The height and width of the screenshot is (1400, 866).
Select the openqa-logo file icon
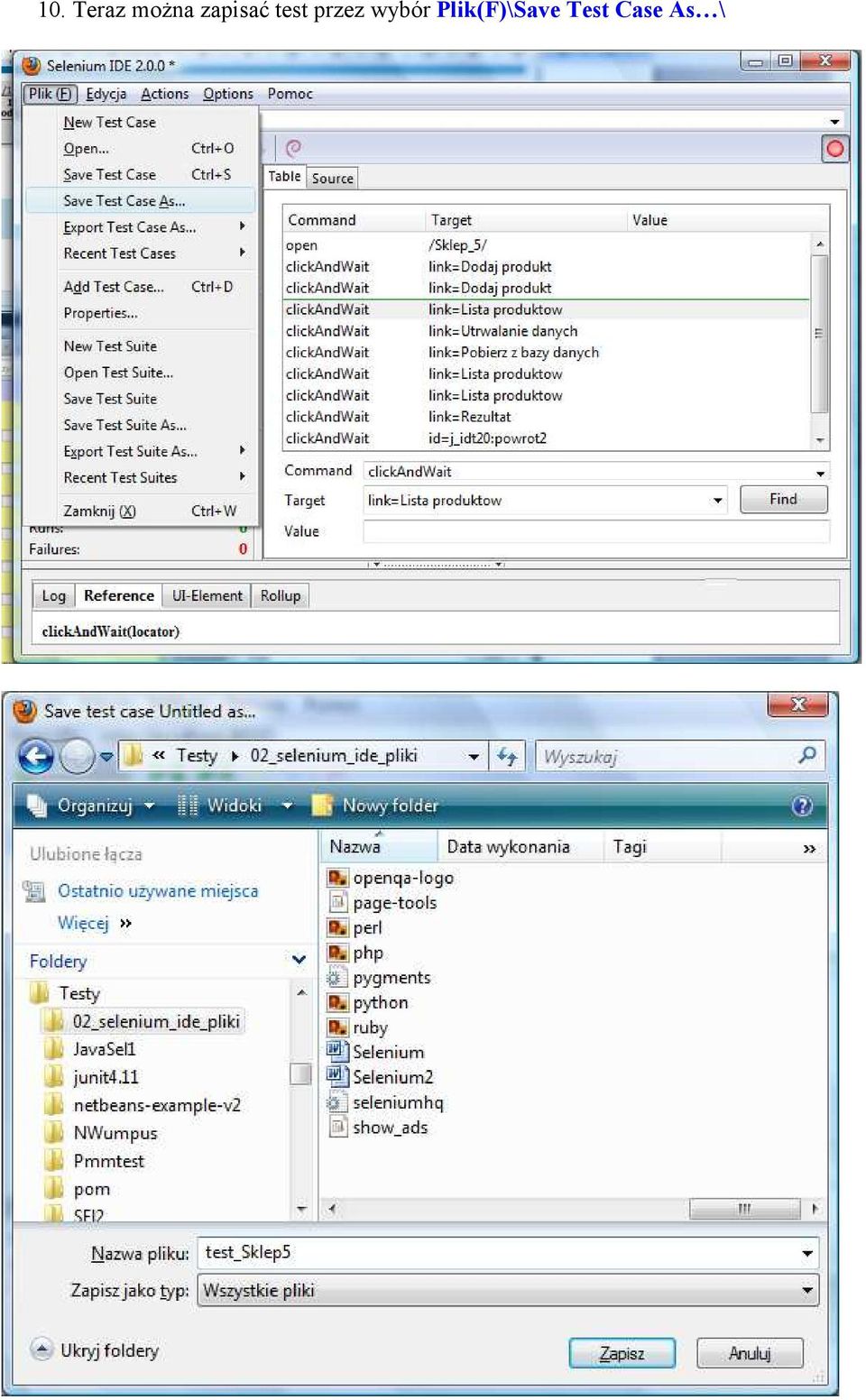tap(337, 878)
